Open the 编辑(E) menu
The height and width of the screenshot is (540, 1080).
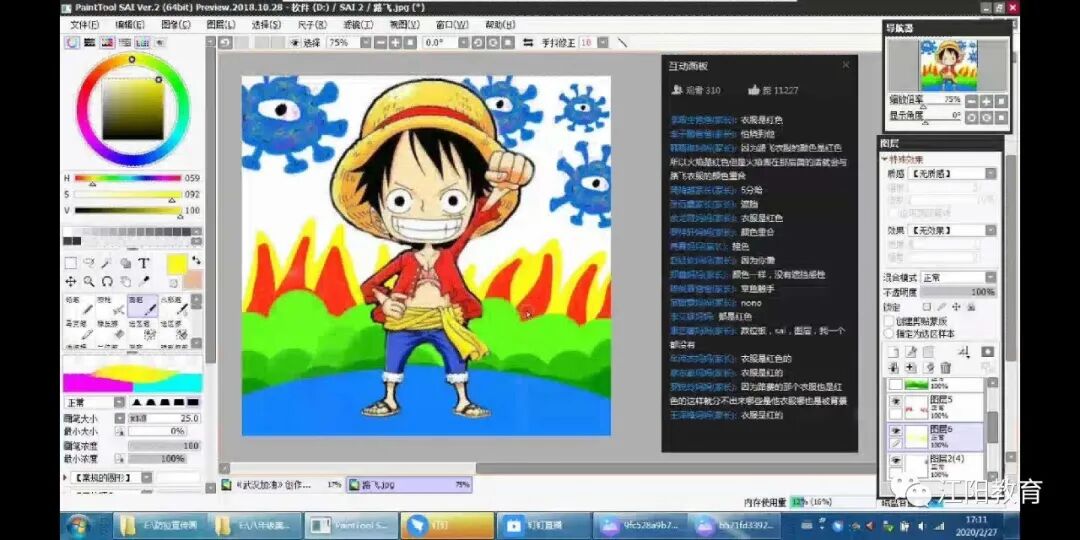129,24
